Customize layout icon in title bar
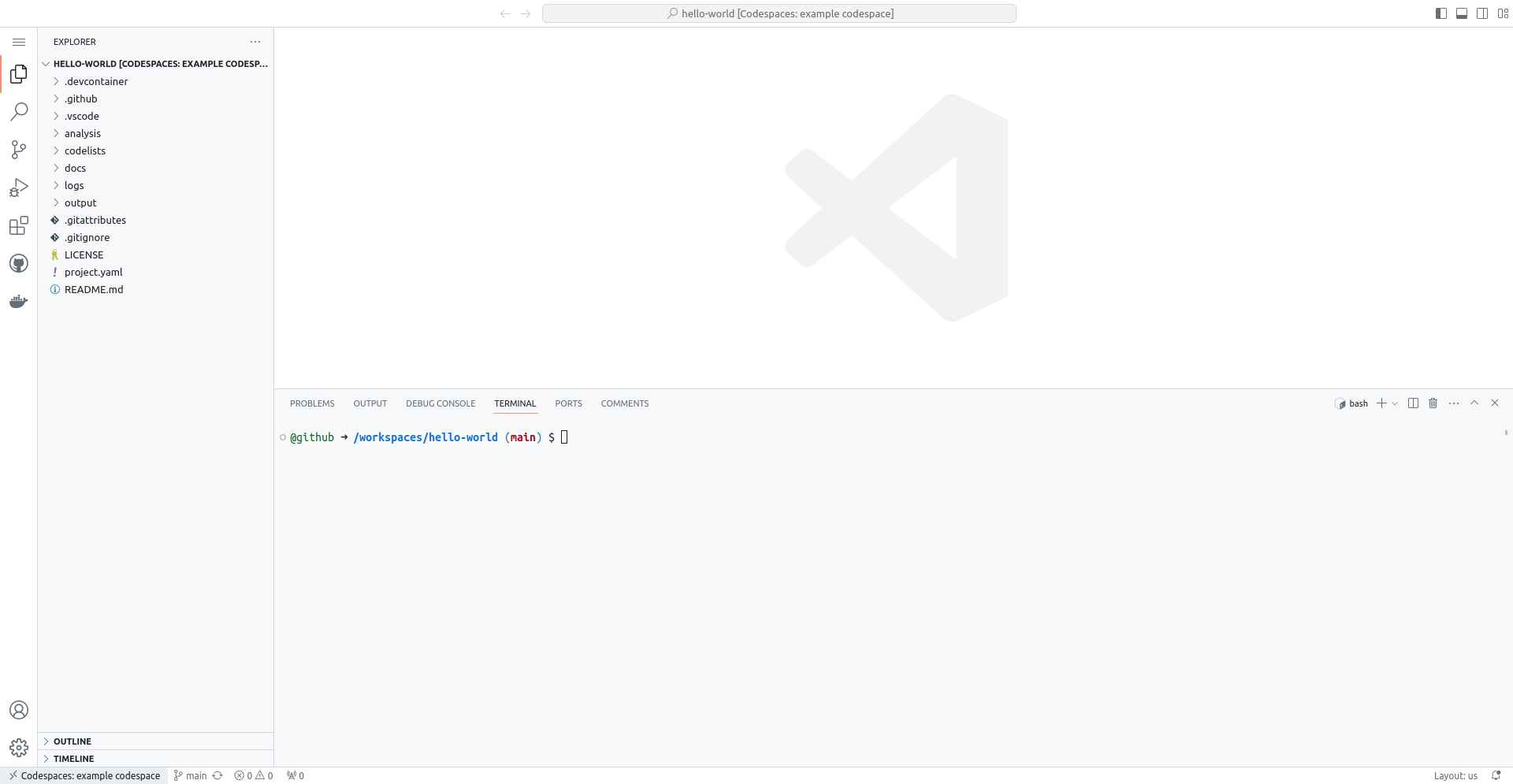Image resolution: width=1513 pixels, height=784 pixels. tap(1504, 13)
